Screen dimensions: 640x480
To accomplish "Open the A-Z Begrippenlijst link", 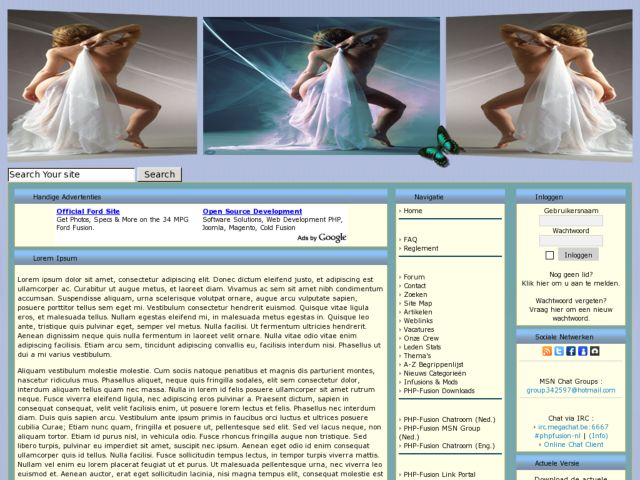I will pyautogui.click(x=433, y=364).
